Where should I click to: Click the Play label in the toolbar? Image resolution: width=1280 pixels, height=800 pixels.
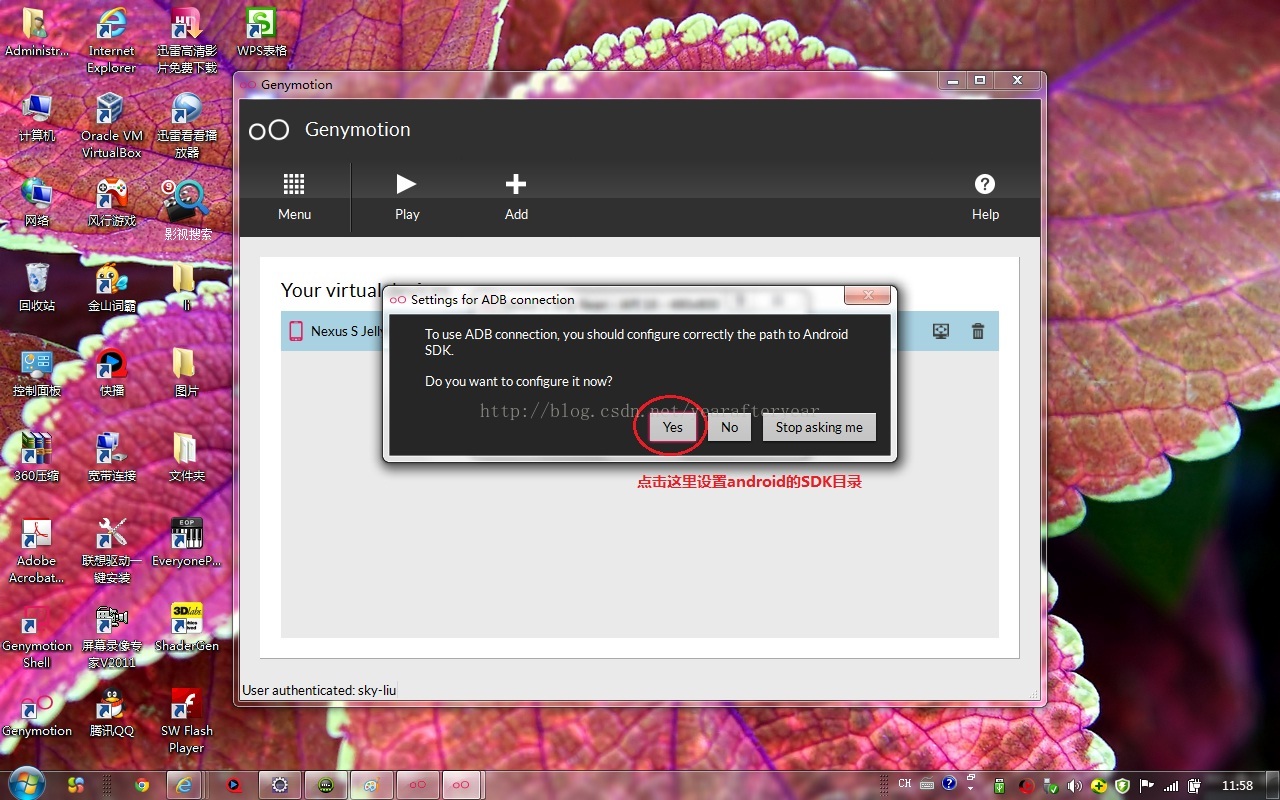(407, 214)
